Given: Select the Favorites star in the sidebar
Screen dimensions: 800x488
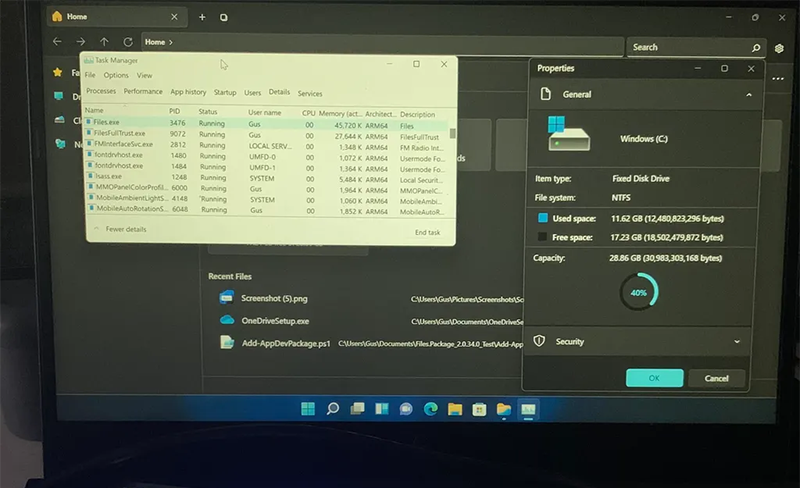Looking at the screenshot, I should pos(58,72).
